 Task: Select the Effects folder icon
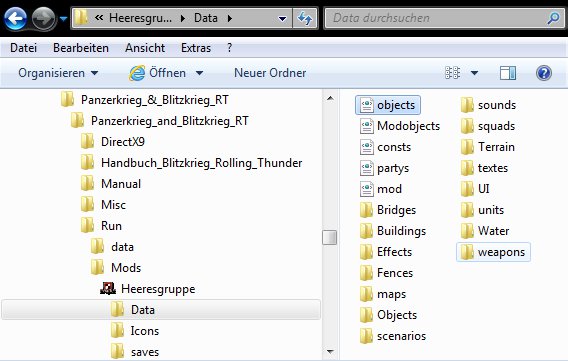click(367, 252)
